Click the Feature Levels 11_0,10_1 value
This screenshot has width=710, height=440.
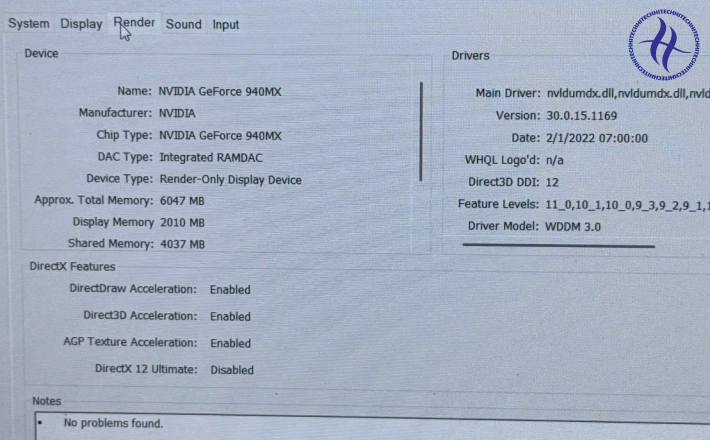[628, 205]
